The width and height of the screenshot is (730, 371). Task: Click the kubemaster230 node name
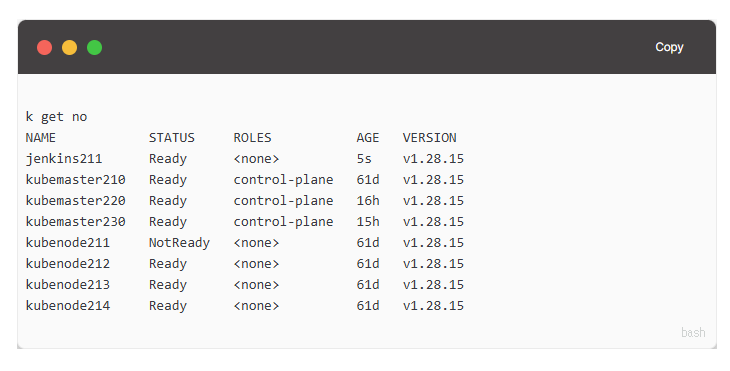75,222
